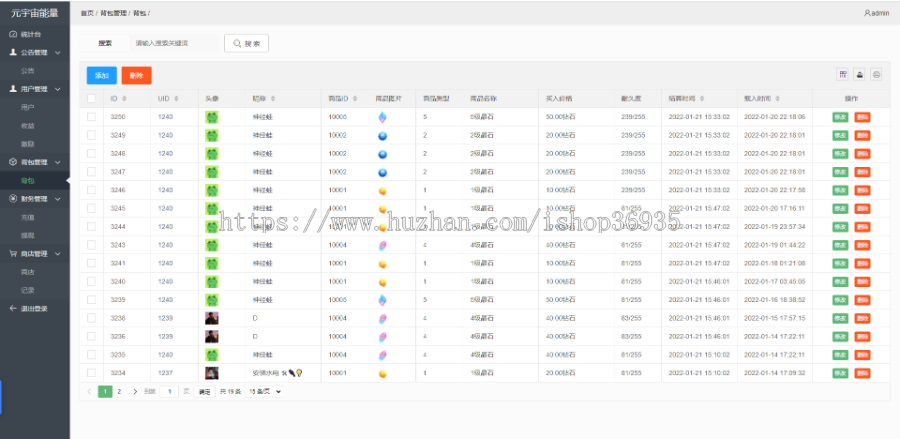
Task: Click the print table icon
Action: 876,74
